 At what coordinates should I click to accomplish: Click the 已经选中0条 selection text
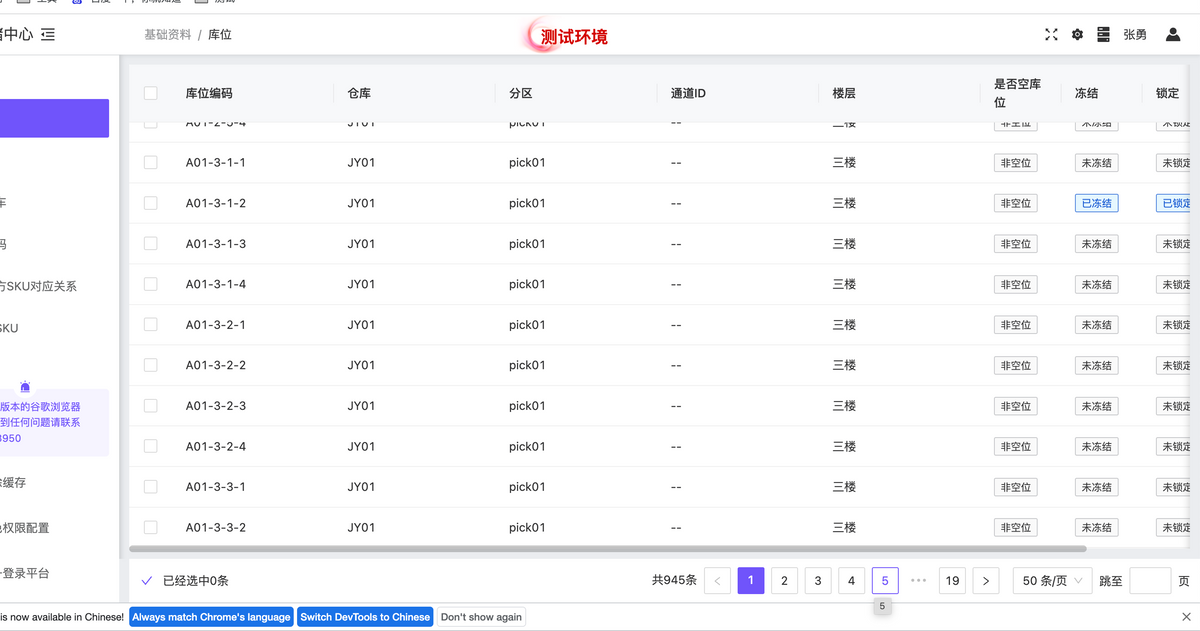tap(196, 581)
